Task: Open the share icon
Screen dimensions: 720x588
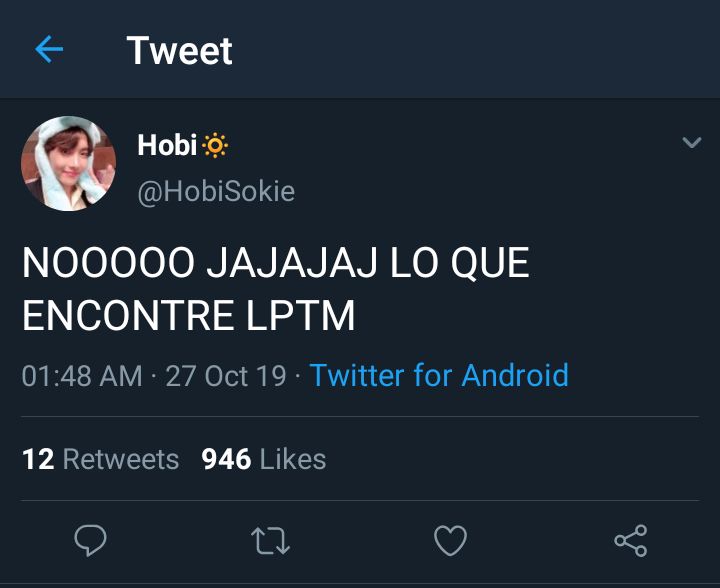Action: point(631,541)
